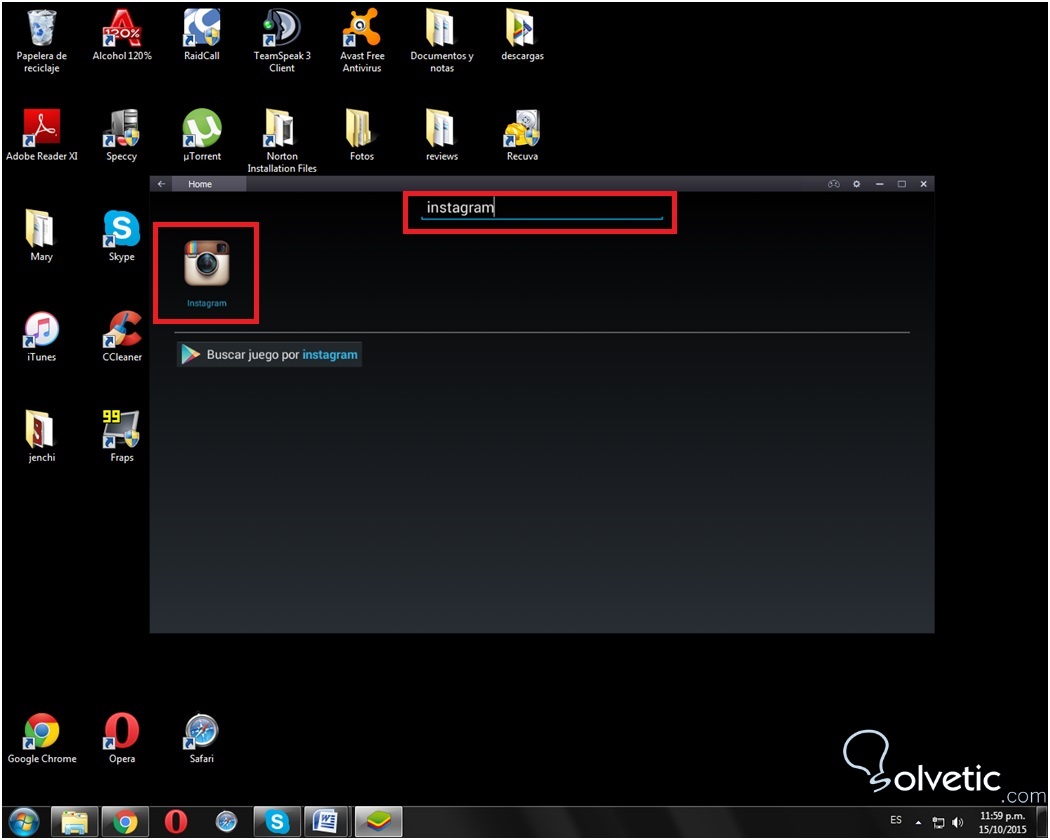
Task: Launch TeamSpeak 3 Client shortcut
Action: 282,40
